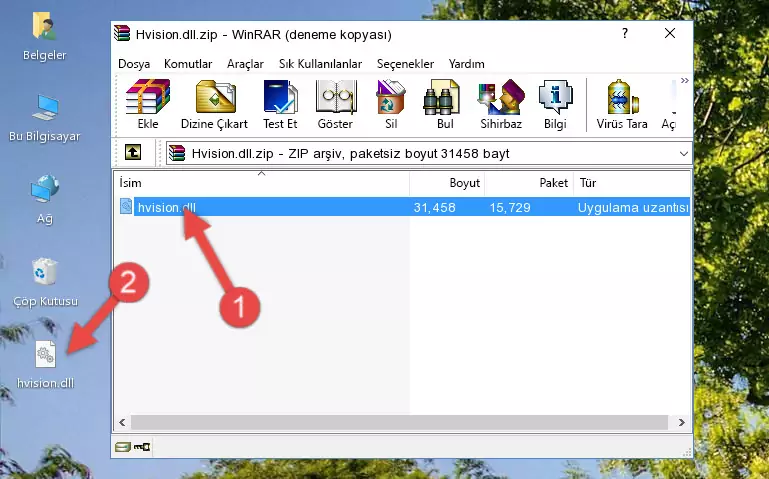769x479 pixels.
Task: Open the Araçlar menu
Action: (245, 64)
